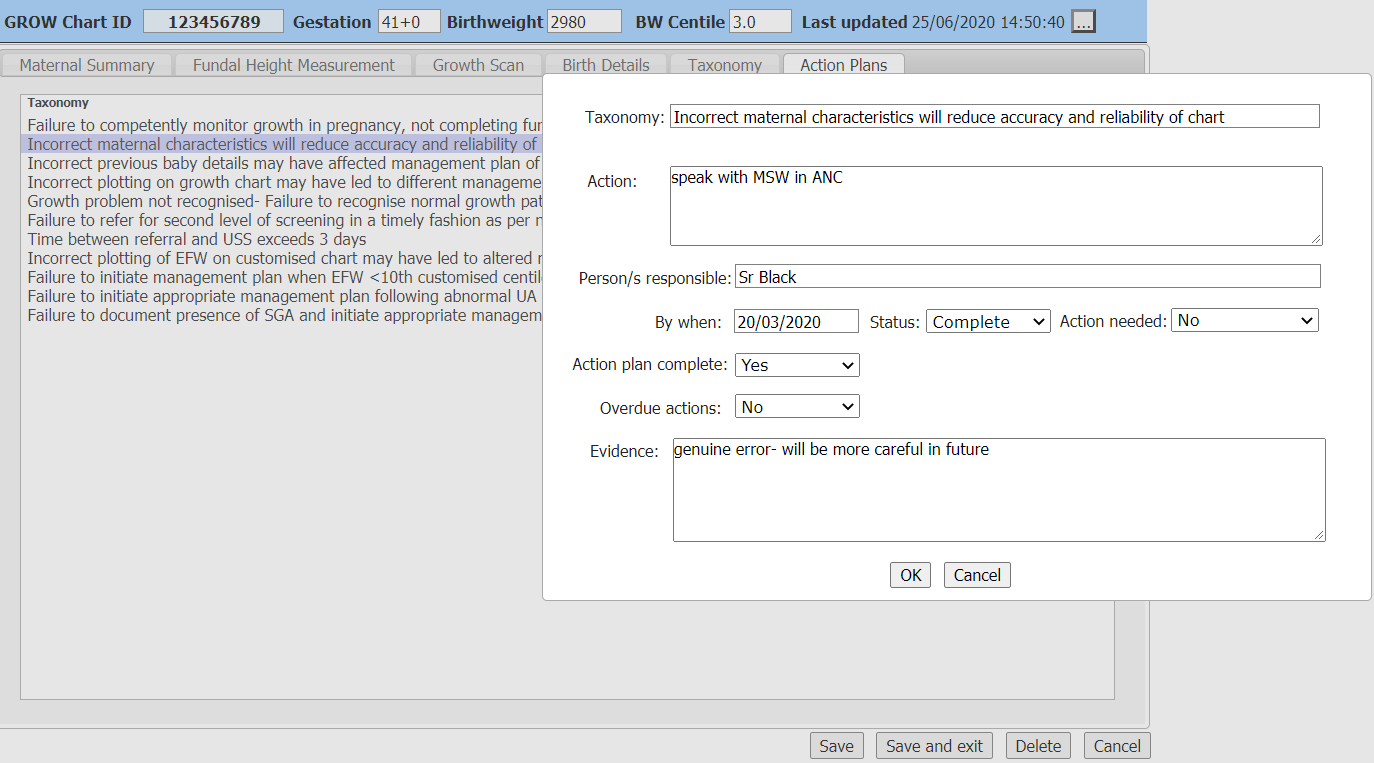Click the bottom Save button
Viewport: 1374px width, 763px height.
click(x=836, y=746)
